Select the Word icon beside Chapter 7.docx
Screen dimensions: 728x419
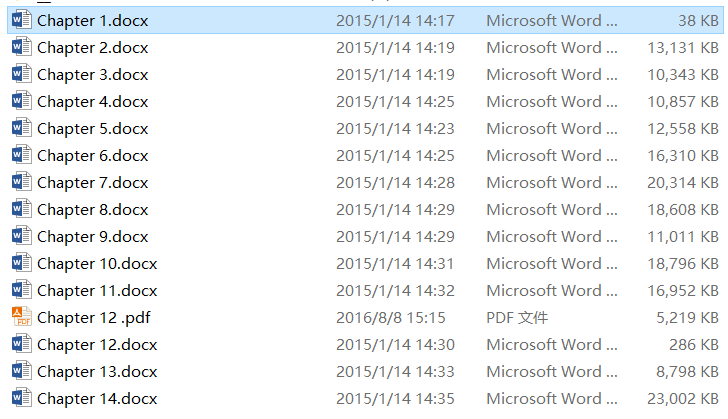pyautogui.click(x=22, y=182)
